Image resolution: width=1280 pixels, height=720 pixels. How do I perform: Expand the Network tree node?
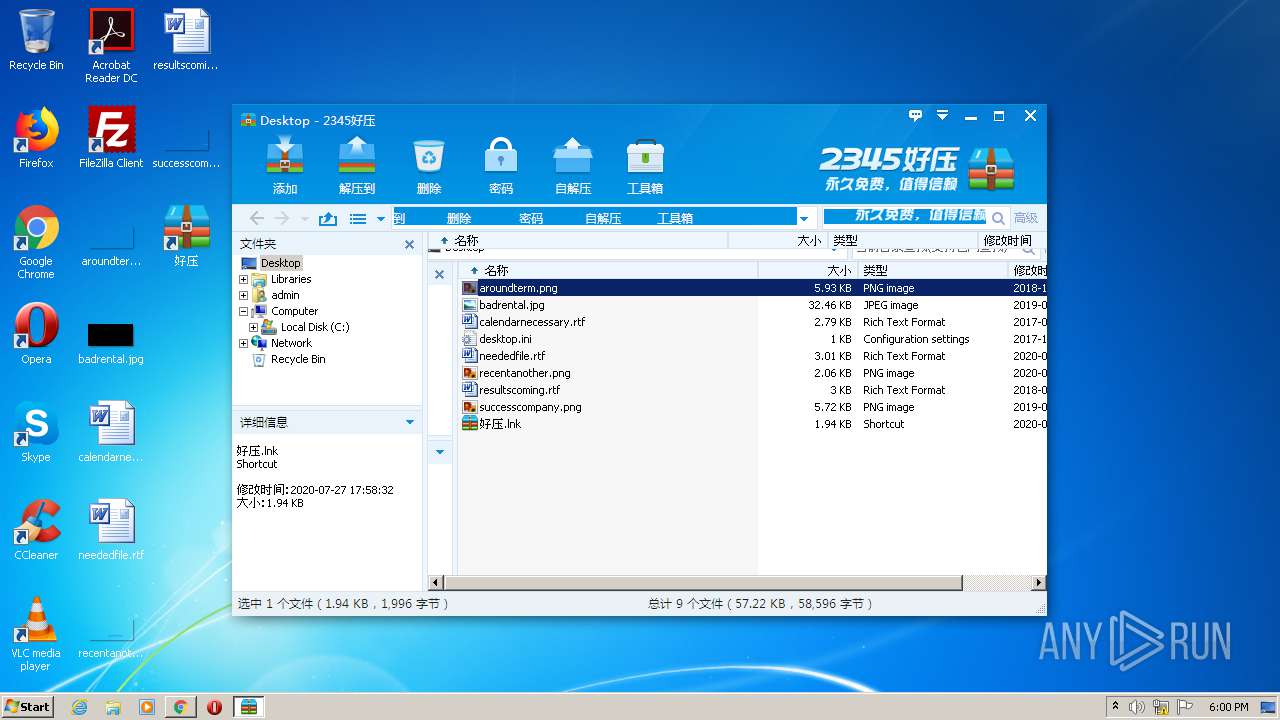click(243, 343)
